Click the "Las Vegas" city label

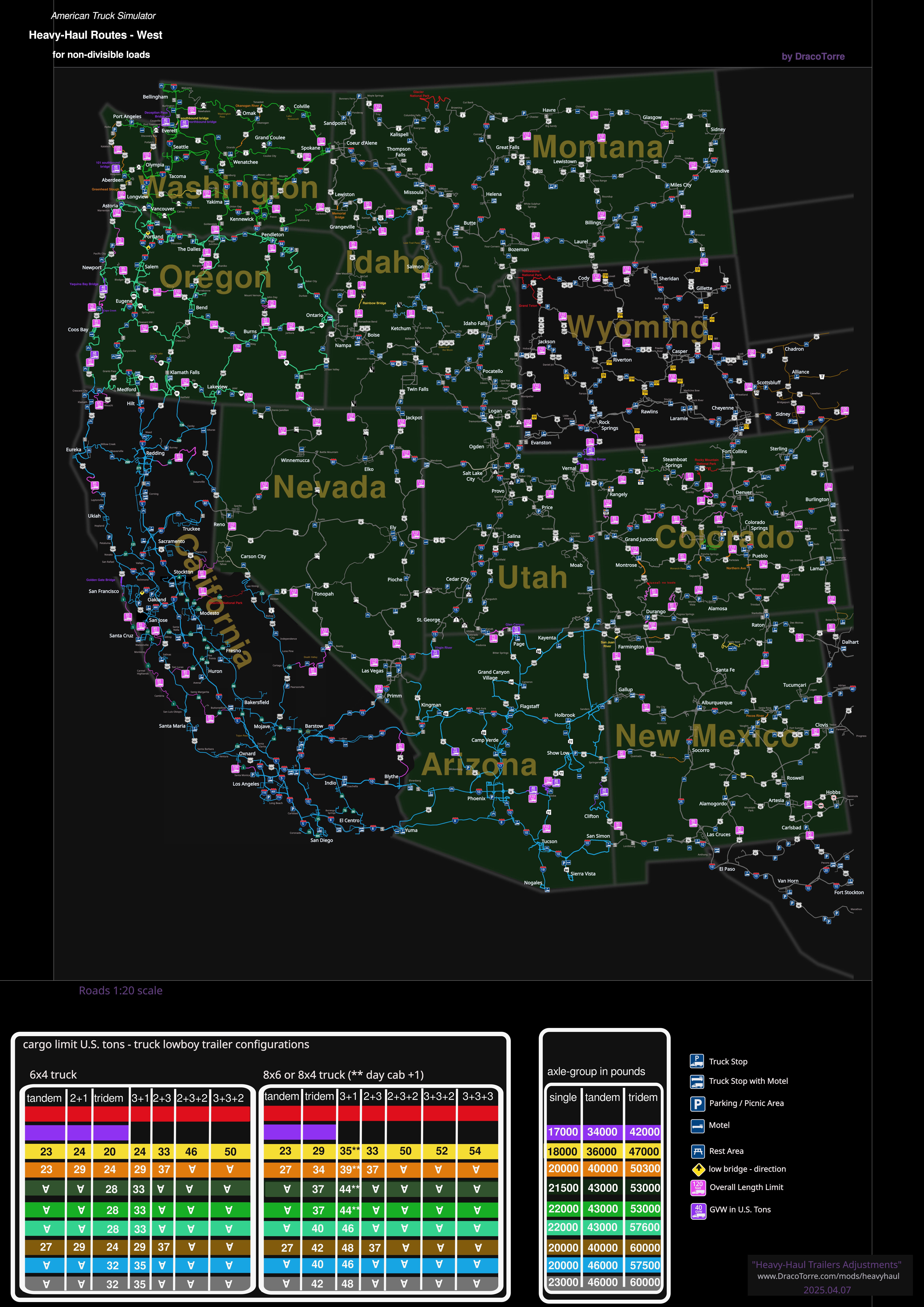pos(372,671)
